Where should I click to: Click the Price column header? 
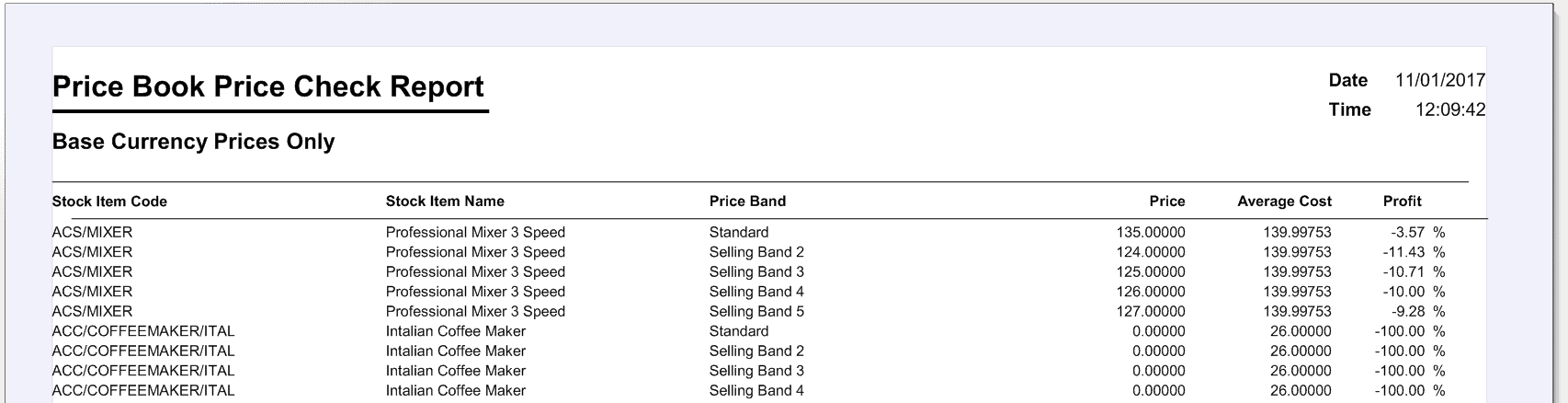[1167, 201]
